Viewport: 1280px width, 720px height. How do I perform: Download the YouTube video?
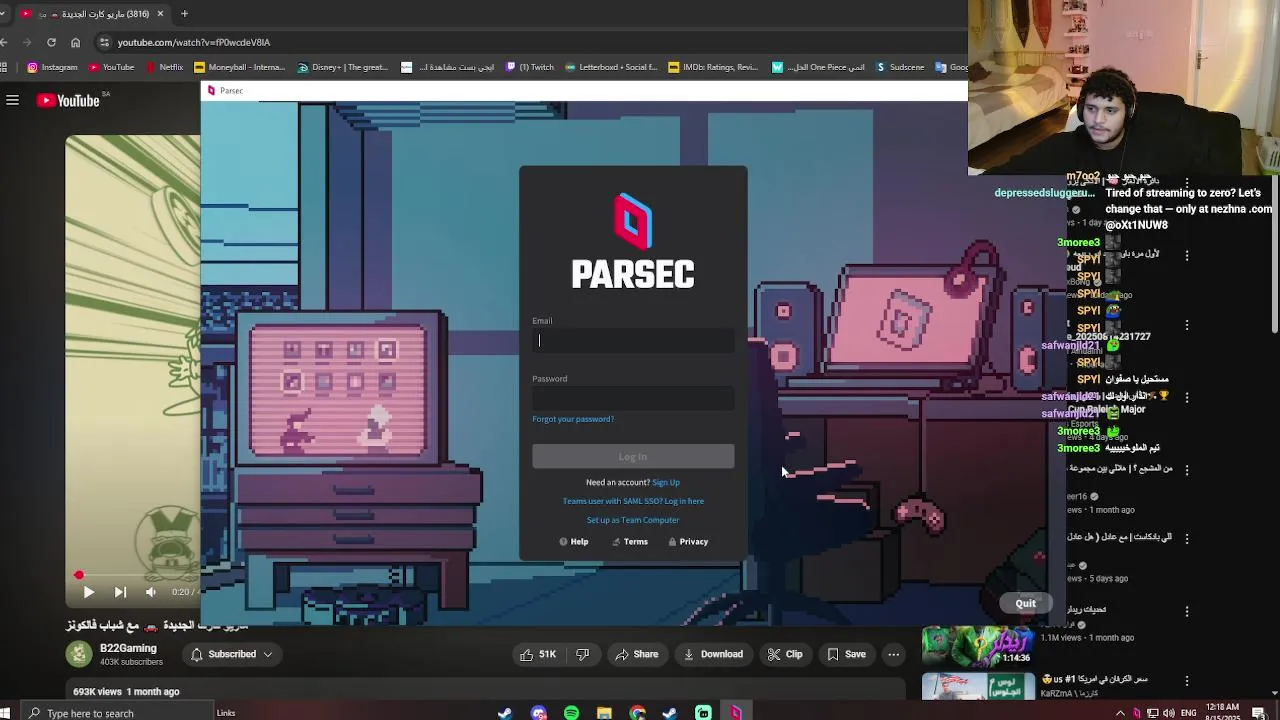coord(713,654)
